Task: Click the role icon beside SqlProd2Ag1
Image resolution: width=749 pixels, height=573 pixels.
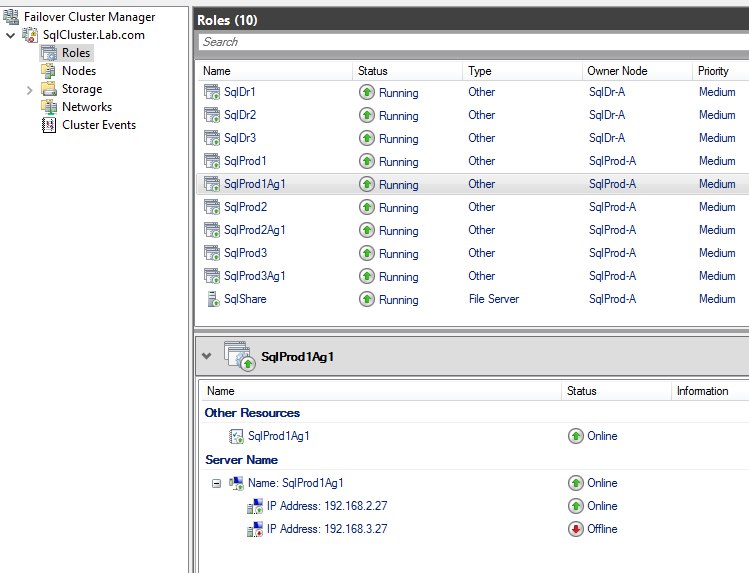Action: (212, 230)
